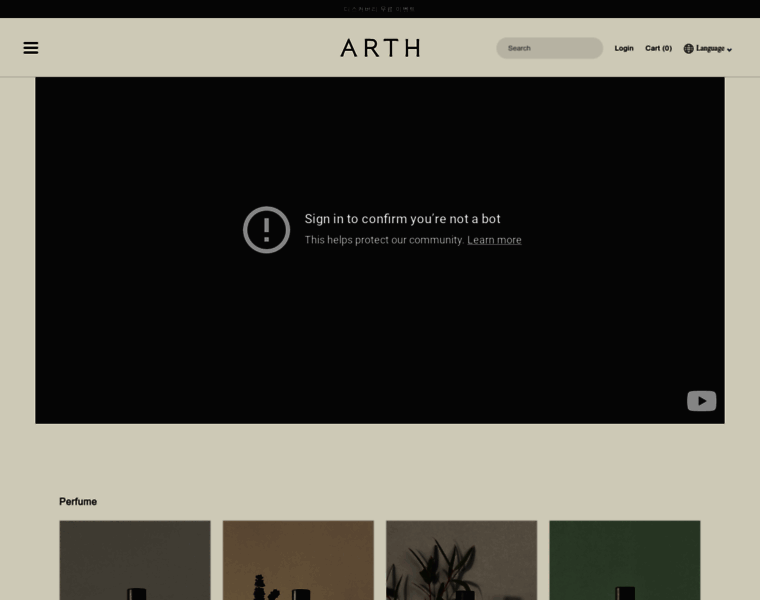Click the top announcement banner text
This screenshot has height=600, width=760.
pos(380,9)
